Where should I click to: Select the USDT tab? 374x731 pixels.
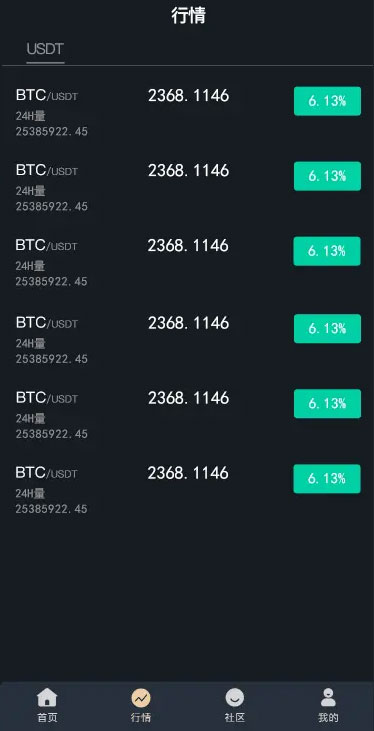(45, 48)
